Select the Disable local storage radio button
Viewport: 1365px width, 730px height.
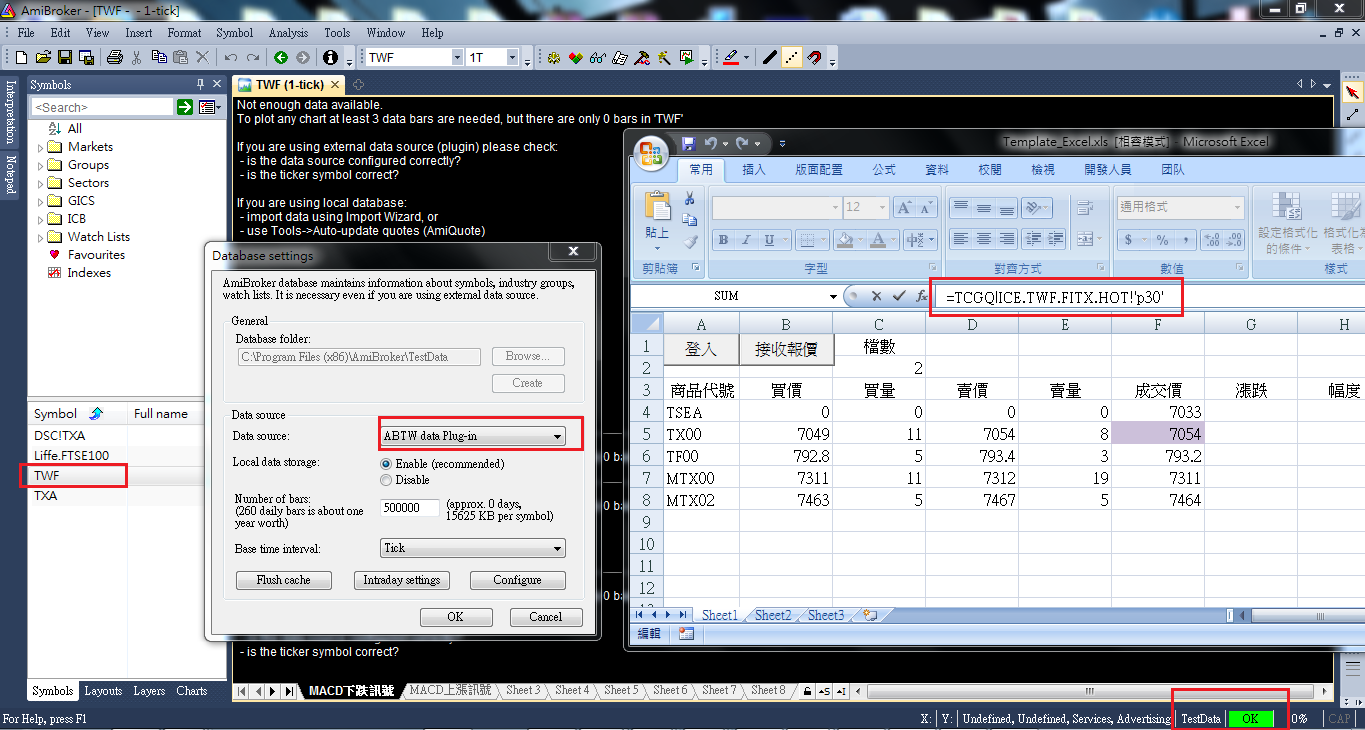point(386,480)
